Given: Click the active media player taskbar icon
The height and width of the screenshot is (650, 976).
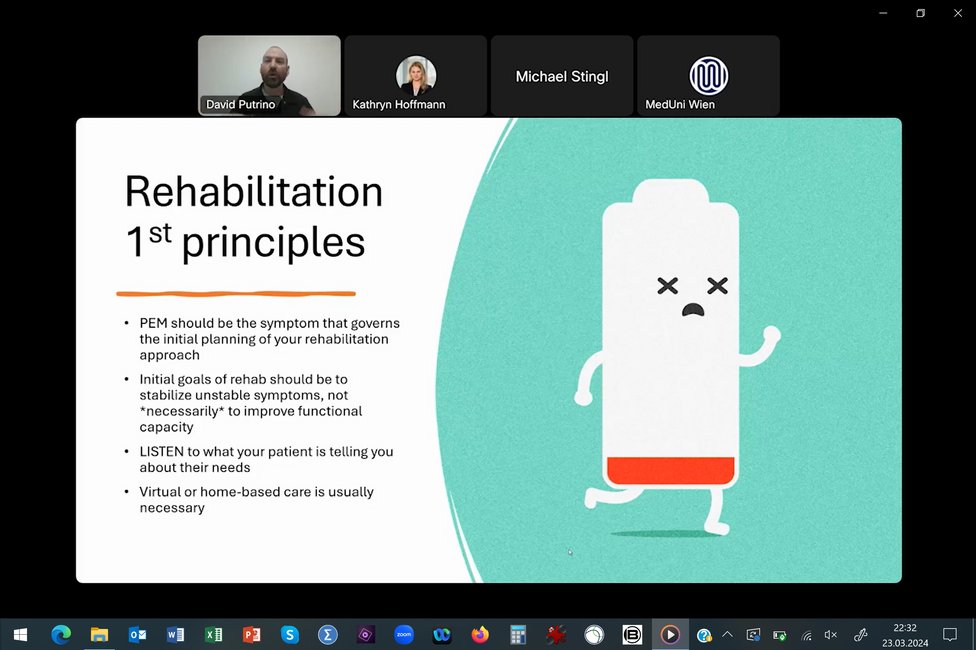Looking at the screenshot, I should [x=670, y=634].
